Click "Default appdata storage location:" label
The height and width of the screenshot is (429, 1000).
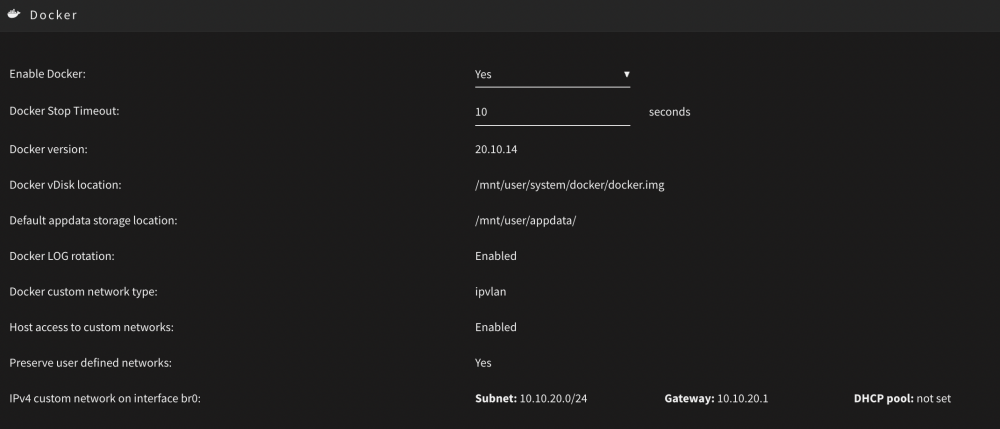[x=93, y=221]
